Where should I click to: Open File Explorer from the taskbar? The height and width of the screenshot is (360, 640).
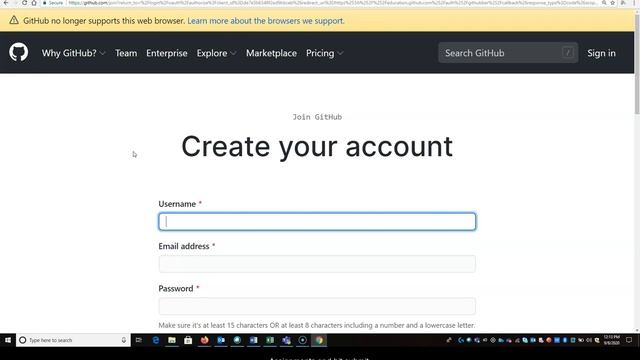click(172, 340)
